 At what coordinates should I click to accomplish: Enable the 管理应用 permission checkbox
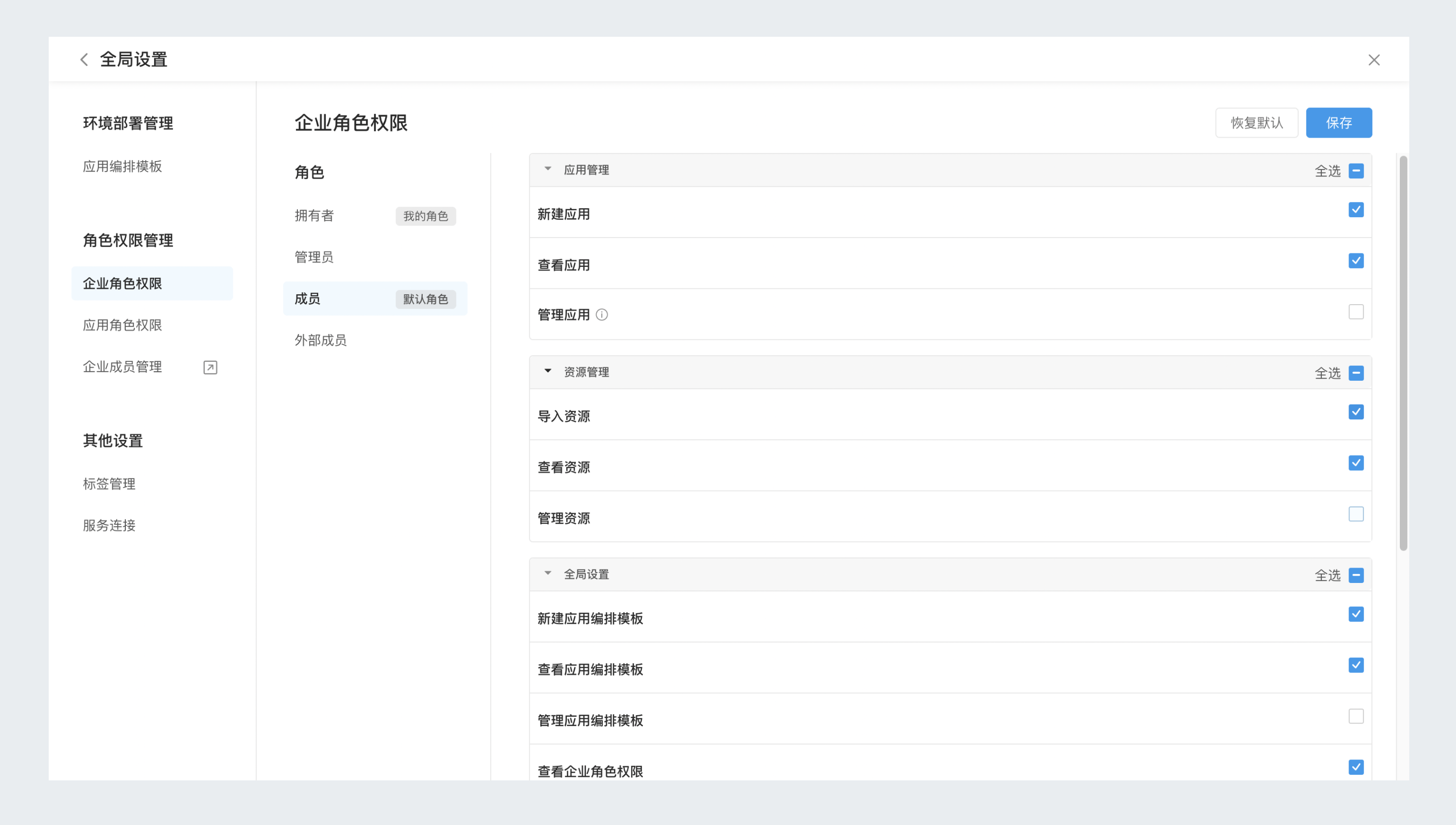(1356, 312)
